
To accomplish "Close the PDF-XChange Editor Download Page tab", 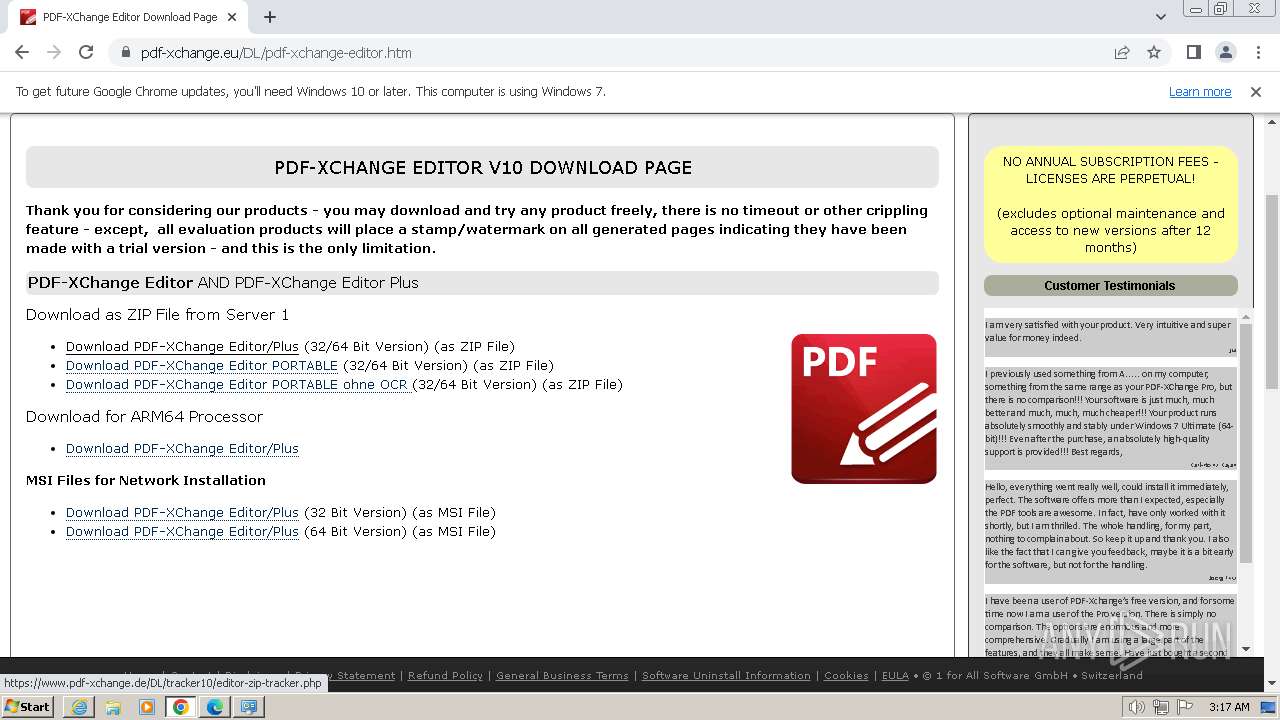I will (233, 17).
